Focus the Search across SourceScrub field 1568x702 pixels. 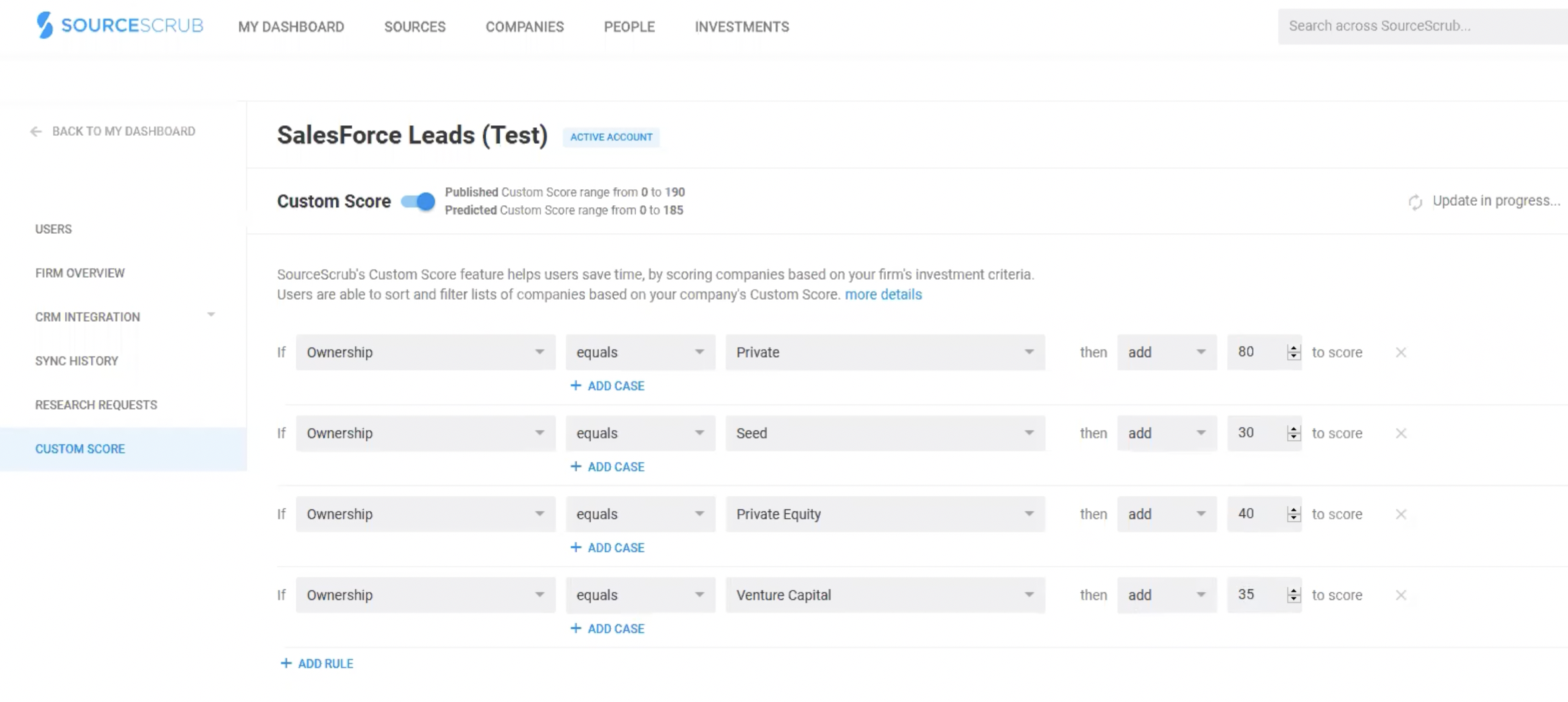tap(1423, 27)
